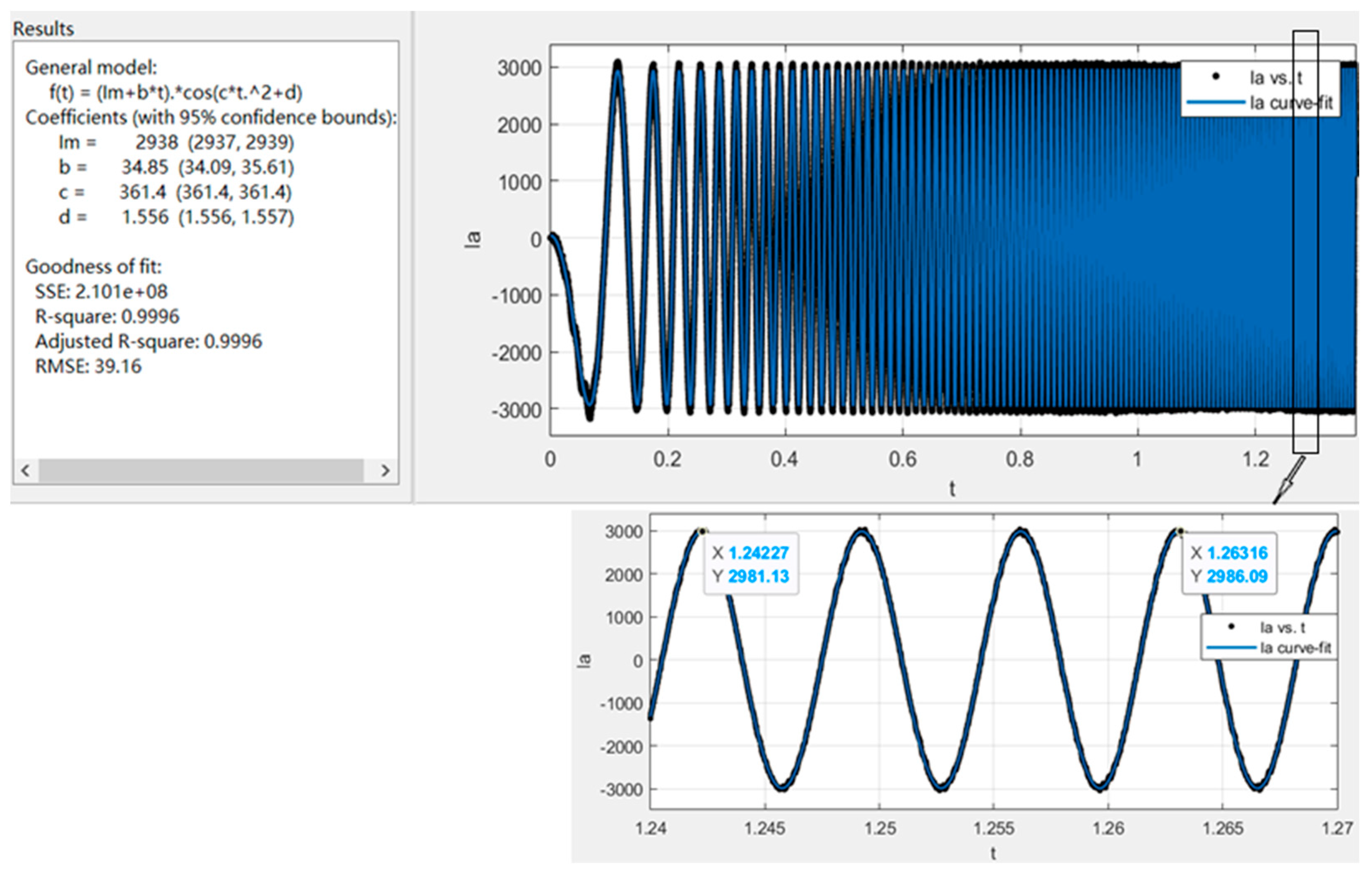Select 'Ia vs. t' entry in lower plot legend
Screen dimensions: 1372x879
[x=1283, y=627]
